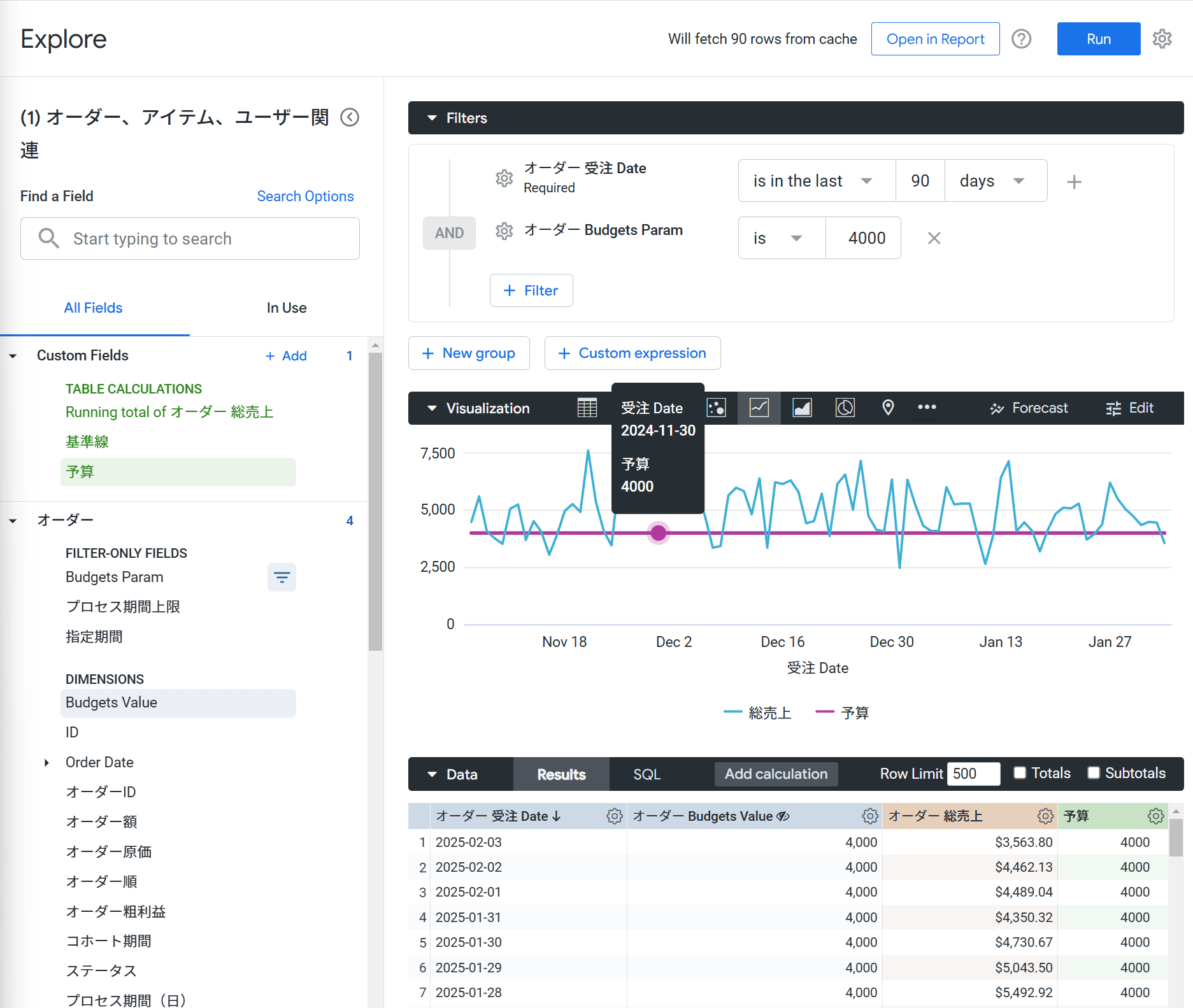Image resolution: width=1193 pixels, height=1008 pixels.
Task: Toggle sort on 受注 Date column header
Action: (498, 816)
